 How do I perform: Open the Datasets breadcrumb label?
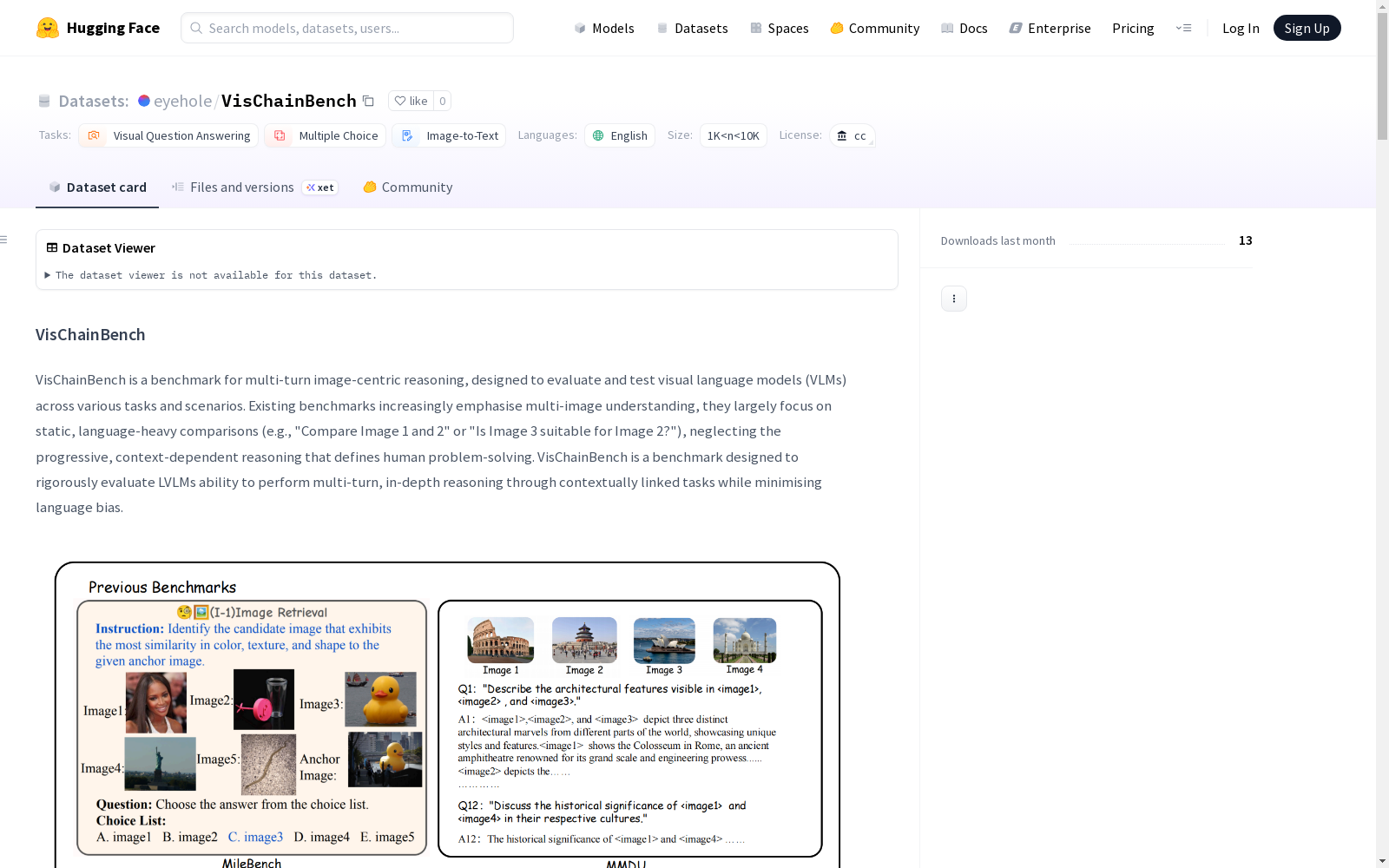[x=93, y=101]
